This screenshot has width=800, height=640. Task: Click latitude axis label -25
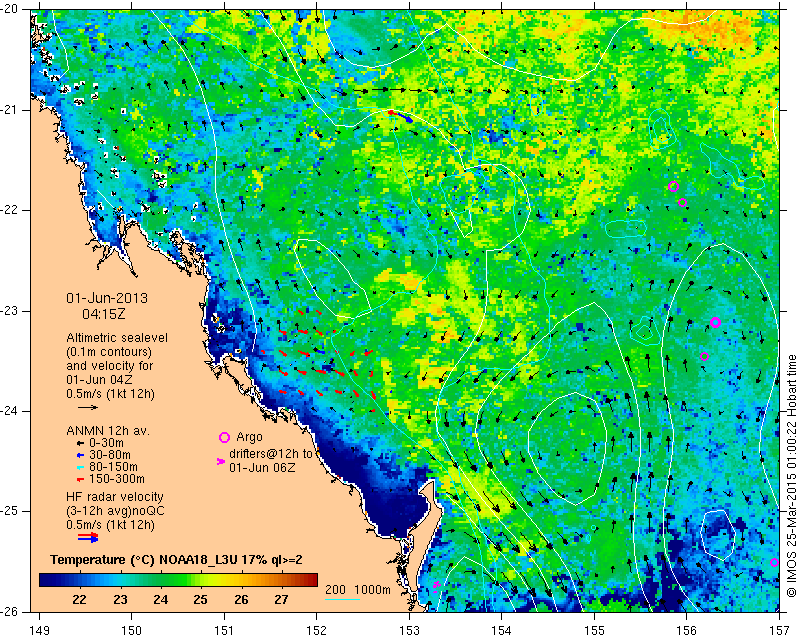tap(8, 511)
